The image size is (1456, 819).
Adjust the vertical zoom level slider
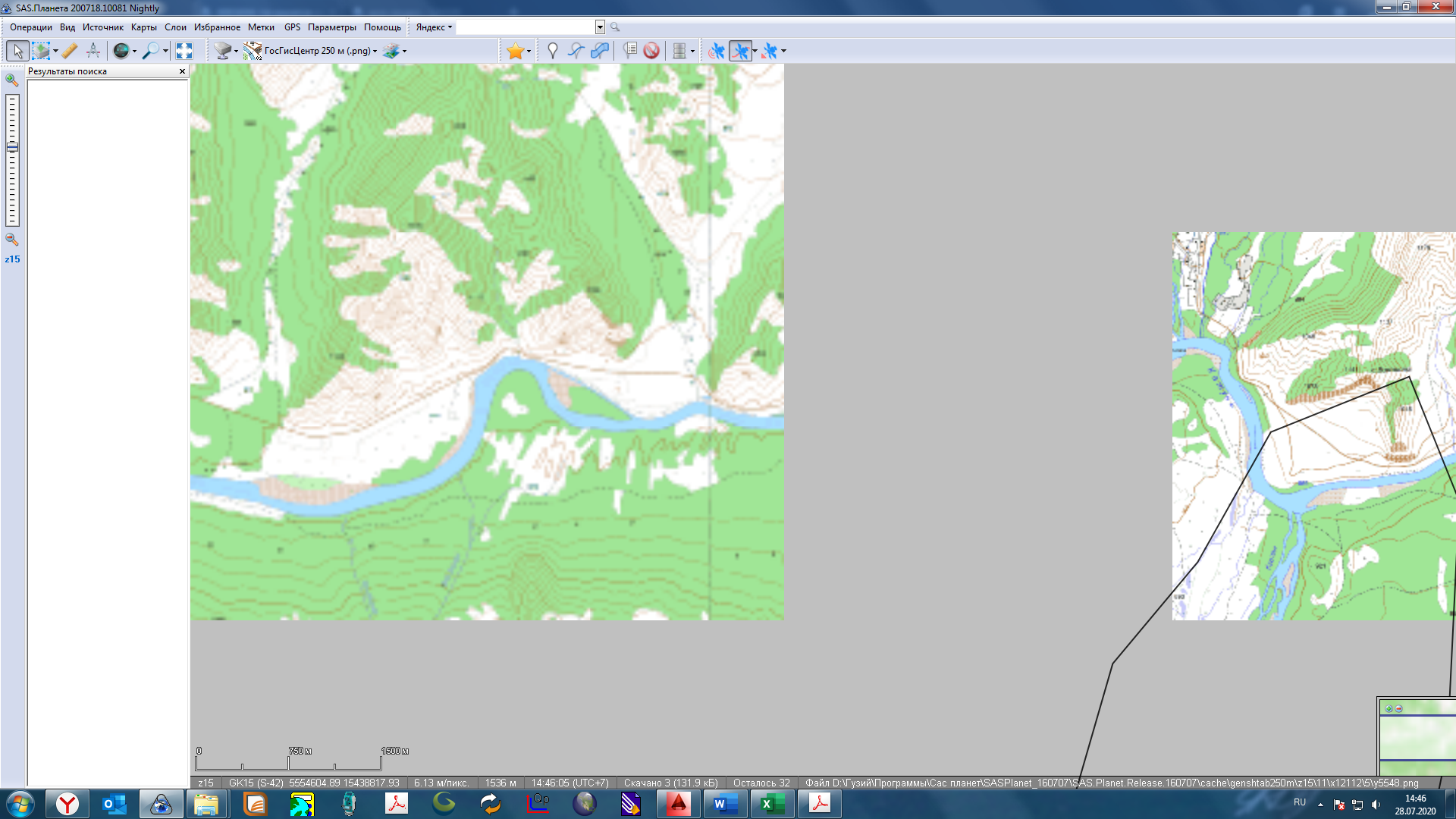[x=12, y=147]
